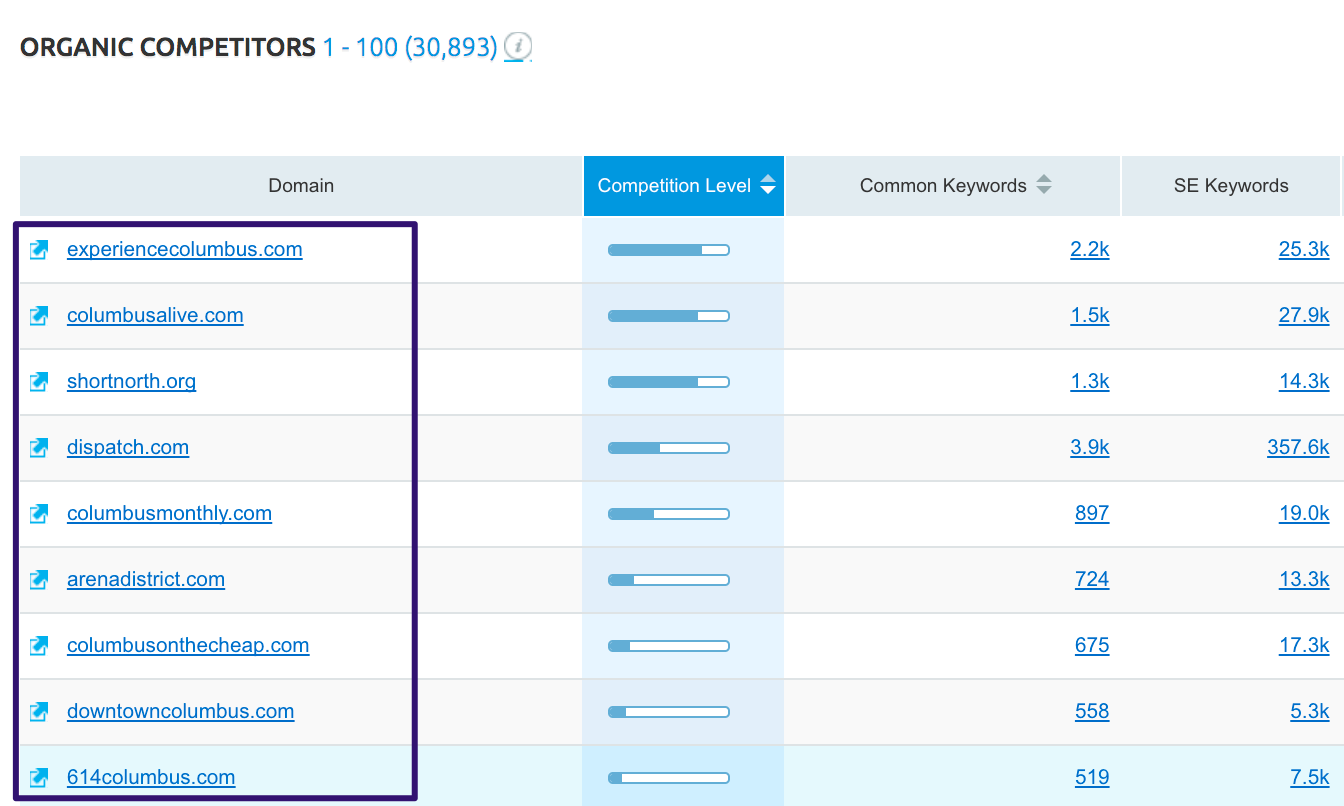1344x806 pixels.
Task: Open 19.0k SE keywords link
Action: (1304, 513)
